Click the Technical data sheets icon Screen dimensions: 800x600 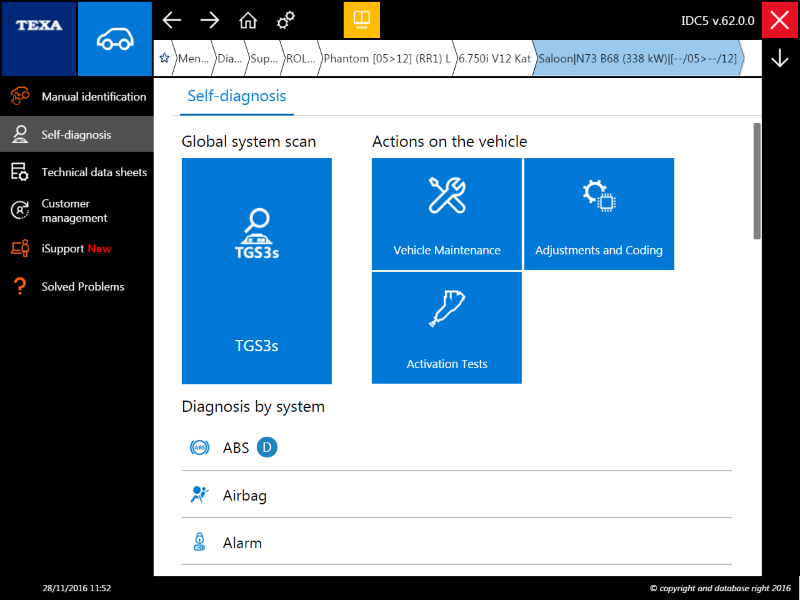(x=20, y=172)
